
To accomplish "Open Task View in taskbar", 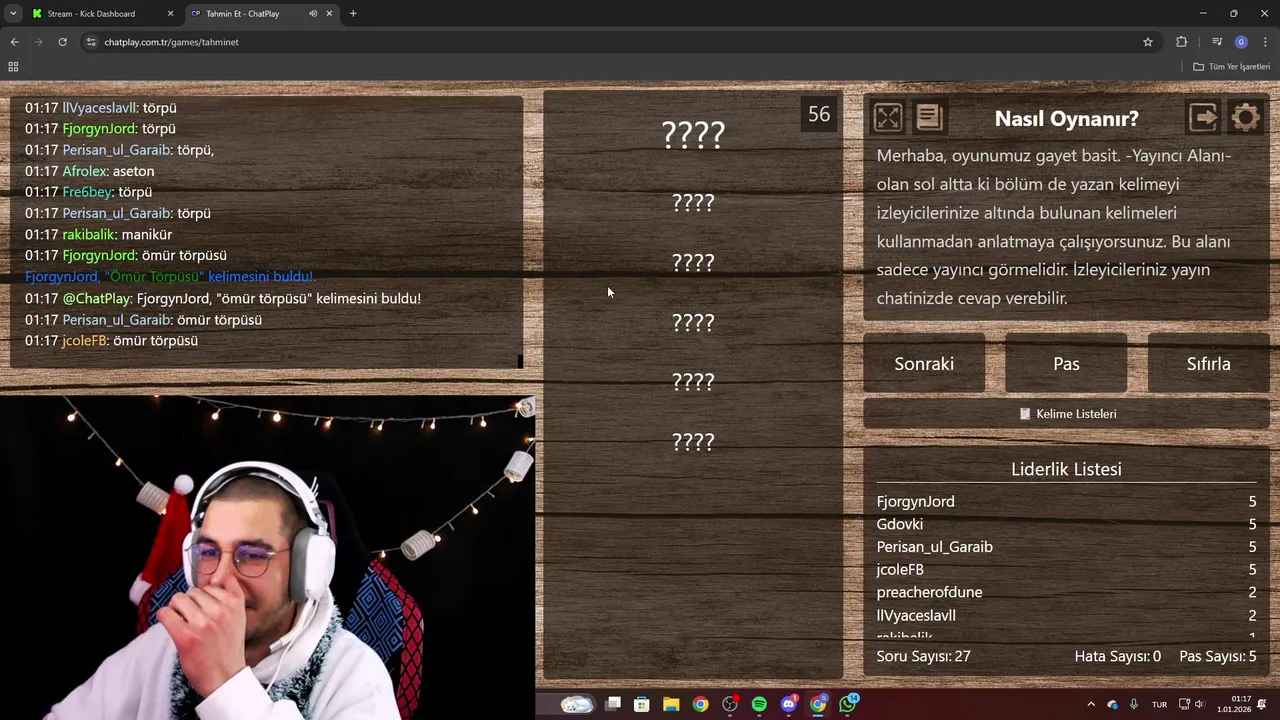I will [613, 704].
